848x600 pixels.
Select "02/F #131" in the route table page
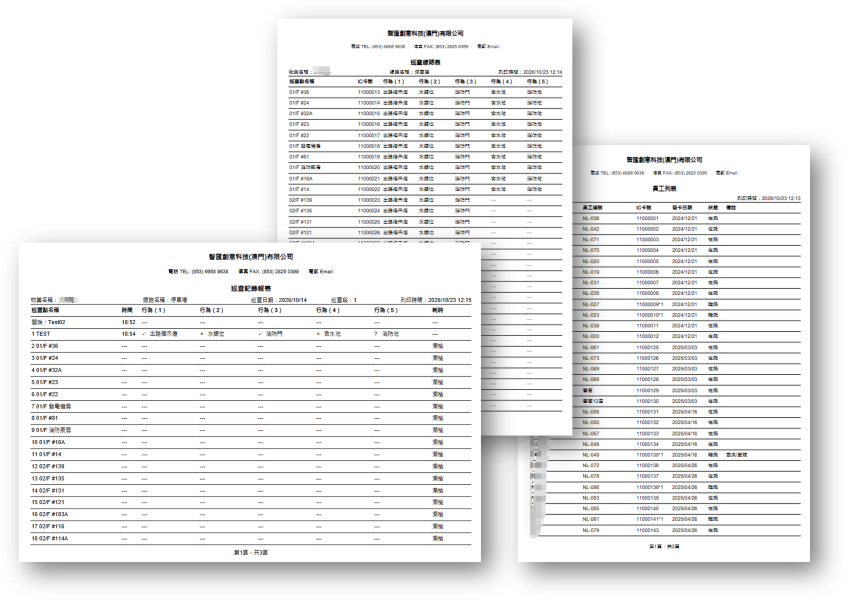click(x=300, y=222)
